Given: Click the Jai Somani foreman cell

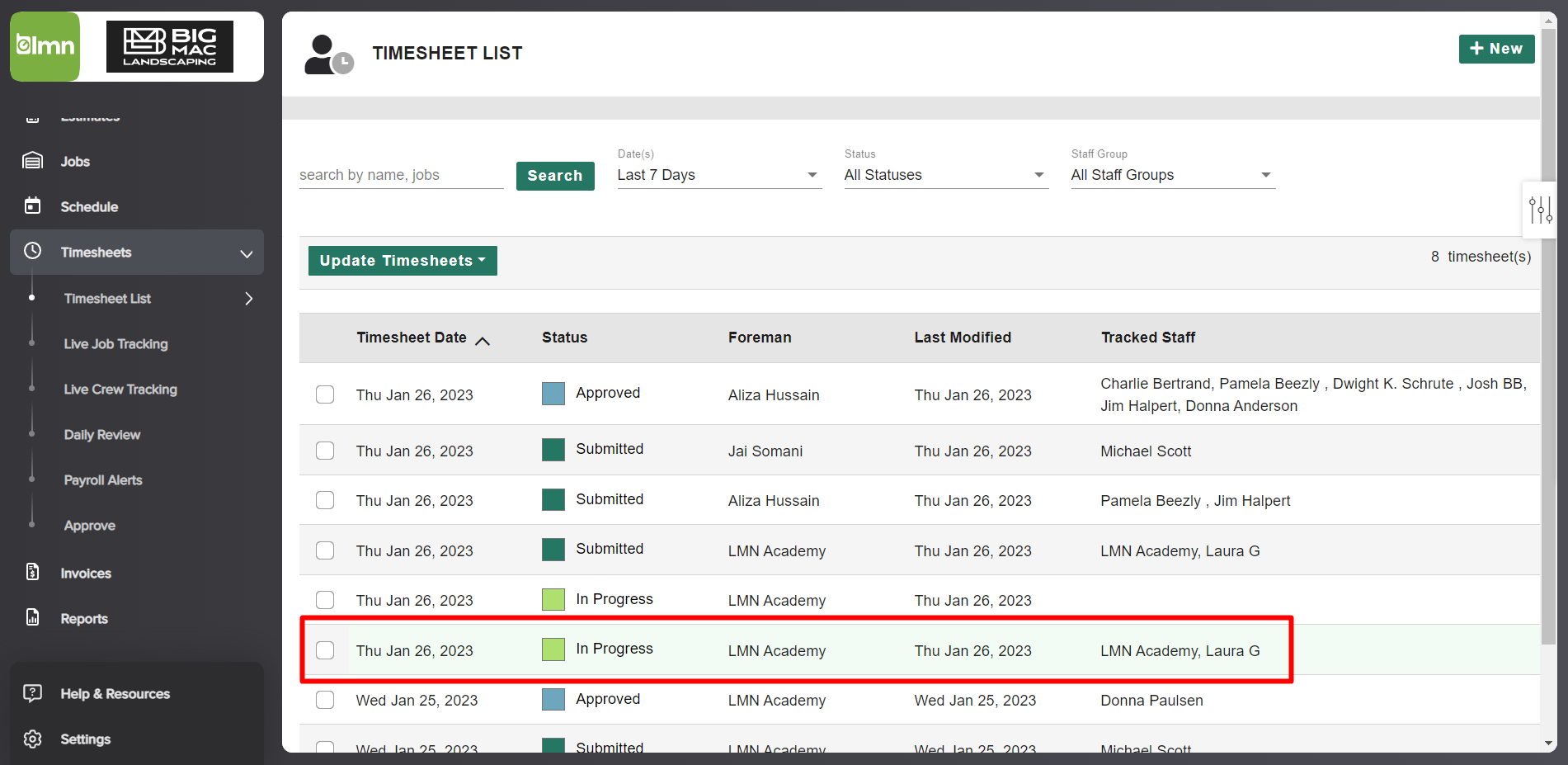Looking at the screenshot, I should click(x=765, y=451).
